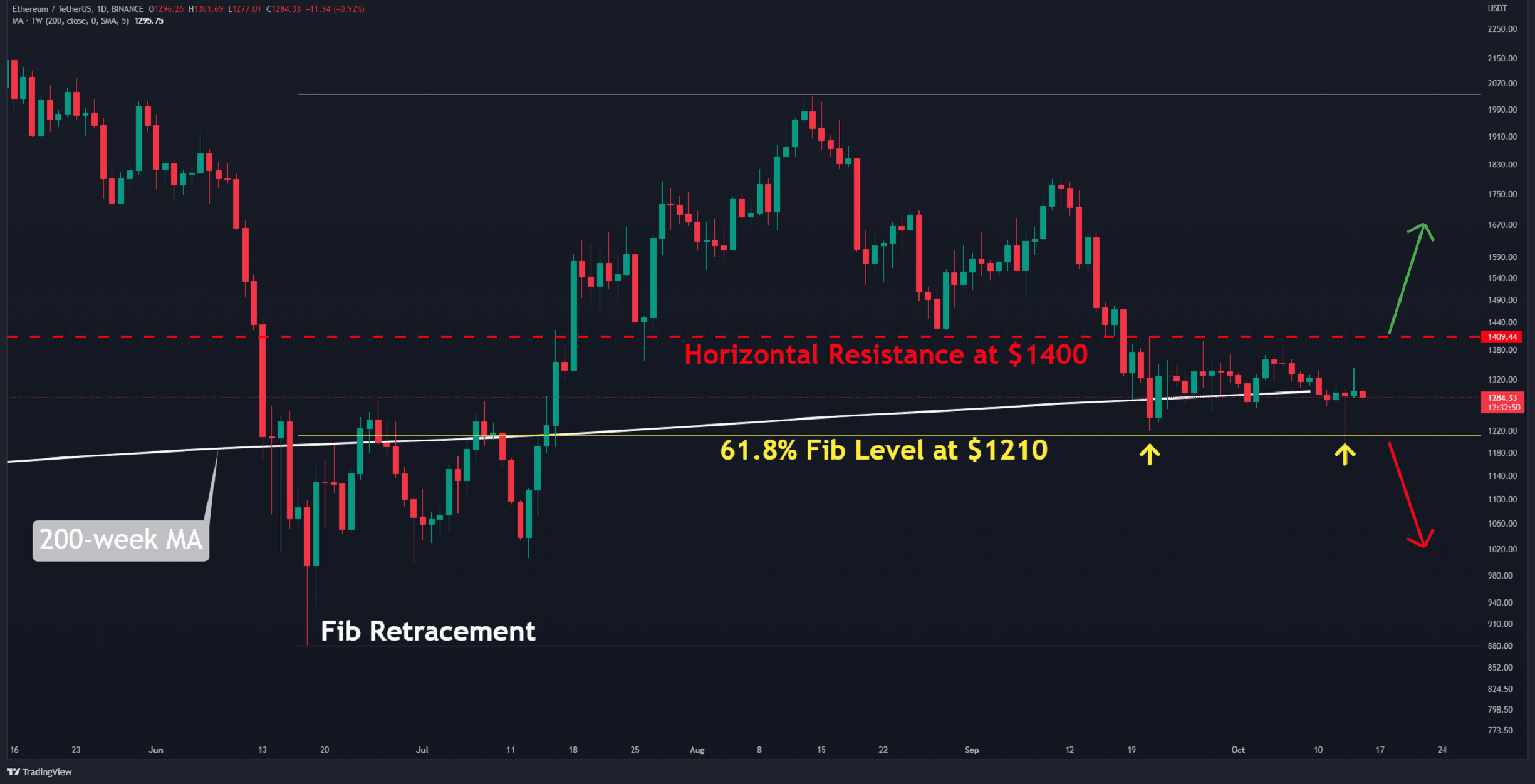This screenshot has height=784, width=1535.
Task: Click the 773.50 price axis tick
Action: click(1501, 730)
